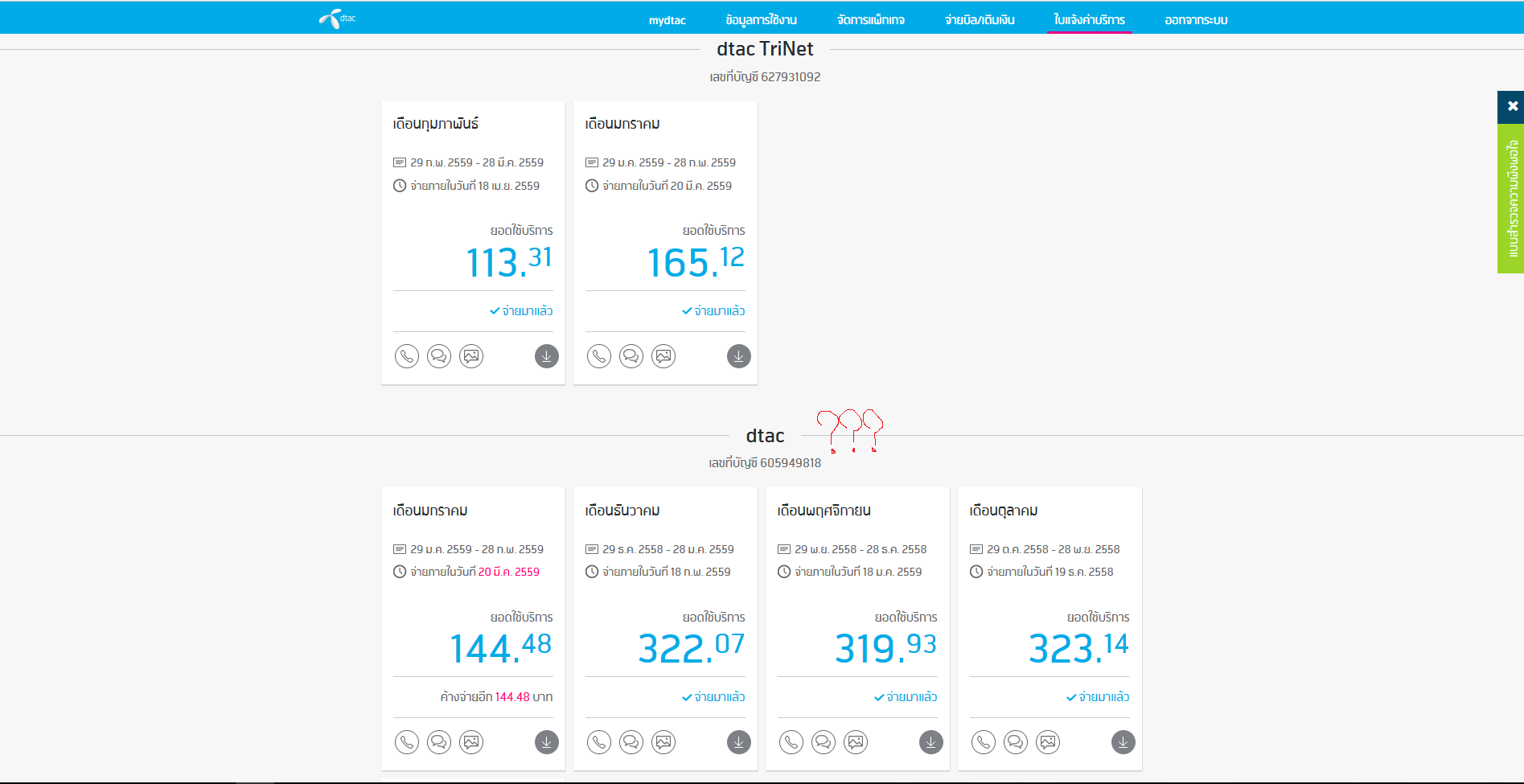This screenshot has height=784, width=1524.
Task: Switch to the ใบแจ้งค่าบริการ tab
Action: coord(1090,20)
